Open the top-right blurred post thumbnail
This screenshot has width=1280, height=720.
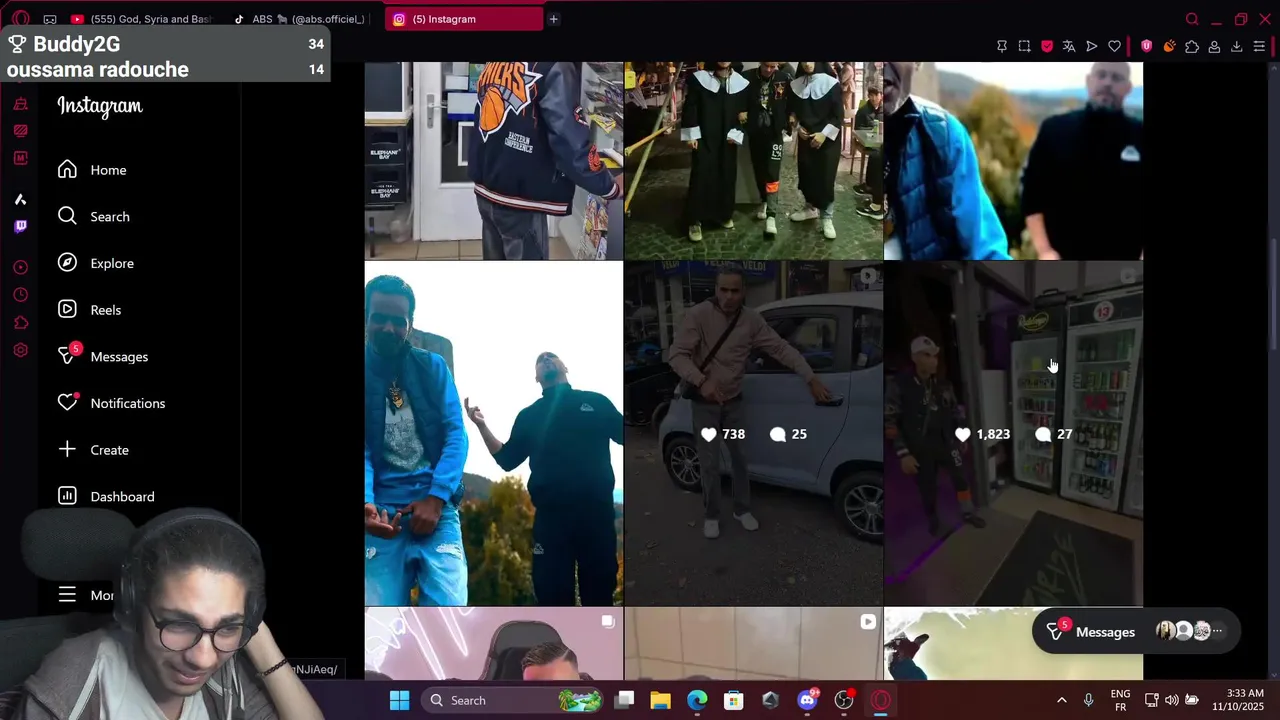click(1014, 160)
